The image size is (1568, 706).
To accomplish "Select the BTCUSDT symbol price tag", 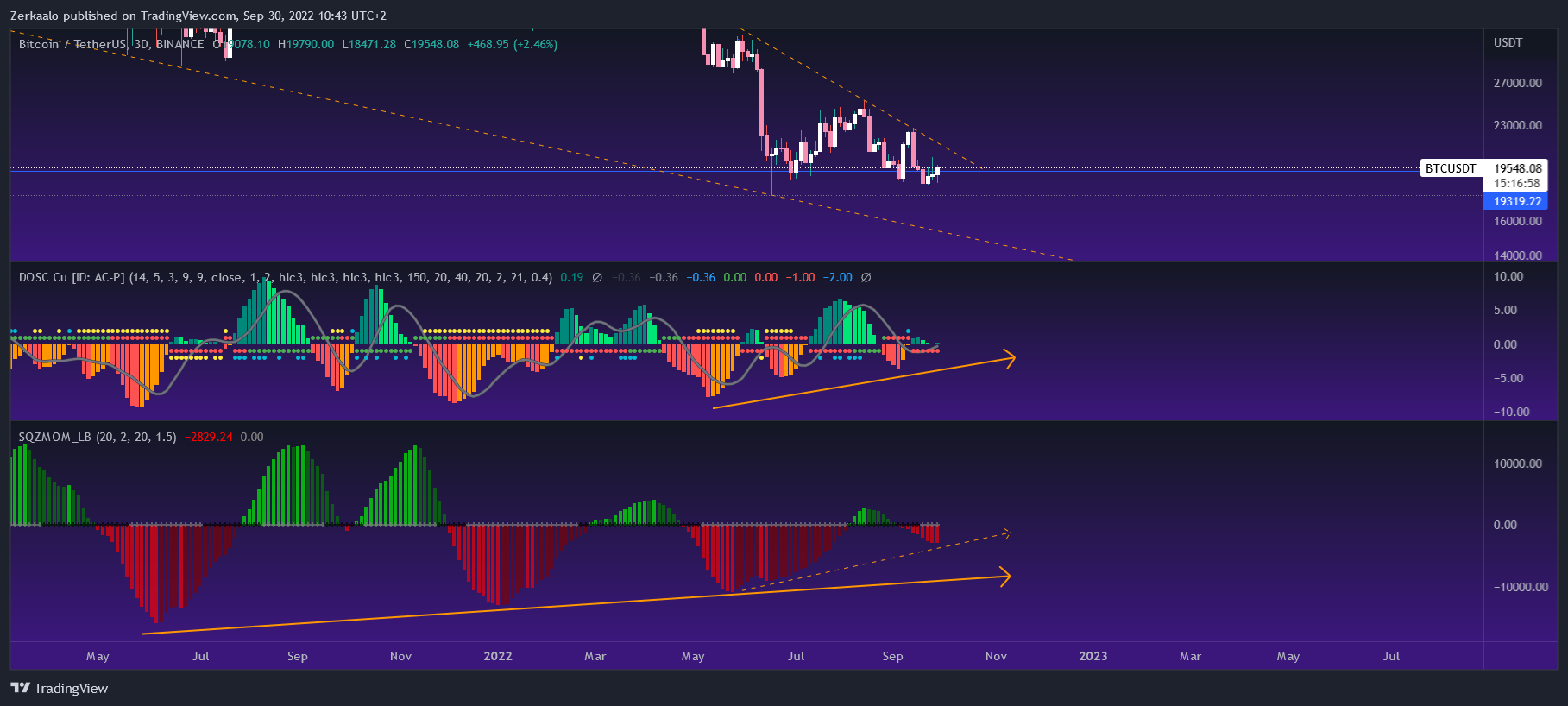I will click(1451, 168).
